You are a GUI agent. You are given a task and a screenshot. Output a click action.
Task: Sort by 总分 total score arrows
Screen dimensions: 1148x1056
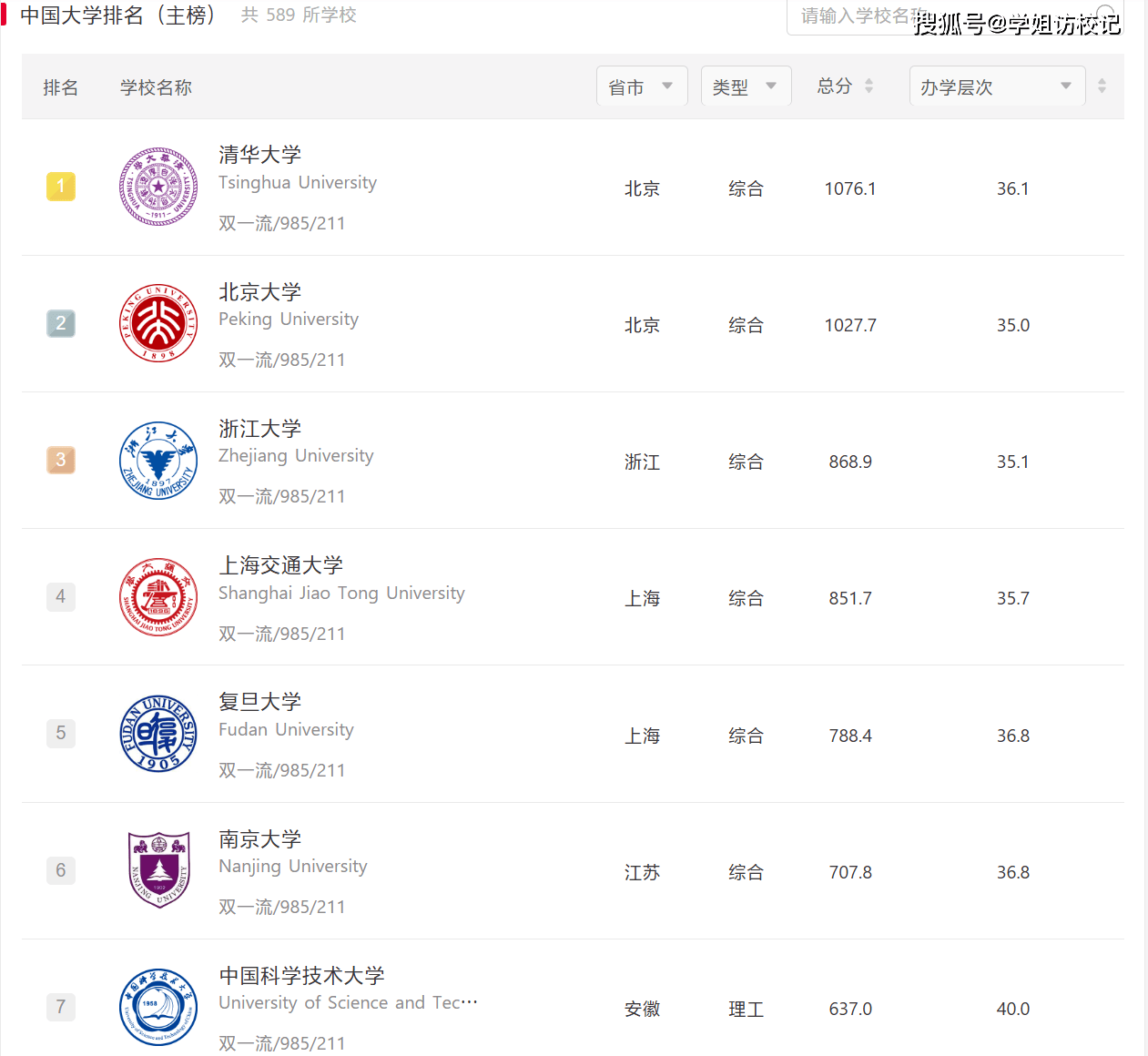pyautogui.click(x=869, y=86)
